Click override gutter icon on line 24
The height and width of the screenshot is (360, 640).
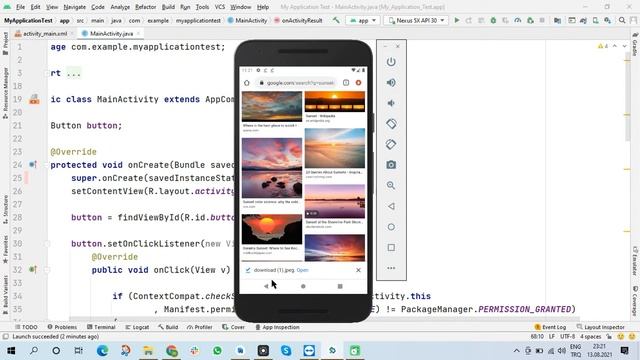(x=33, y=164)
